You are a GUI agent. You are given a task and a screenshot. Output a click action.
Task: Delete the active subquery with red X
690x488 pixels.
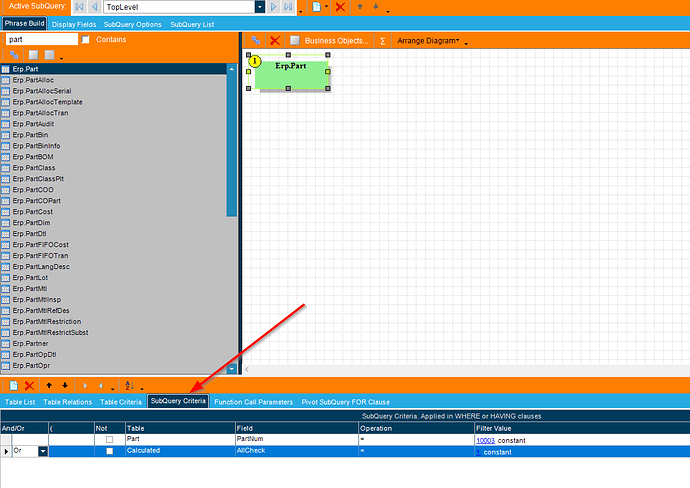click(340, 7)
